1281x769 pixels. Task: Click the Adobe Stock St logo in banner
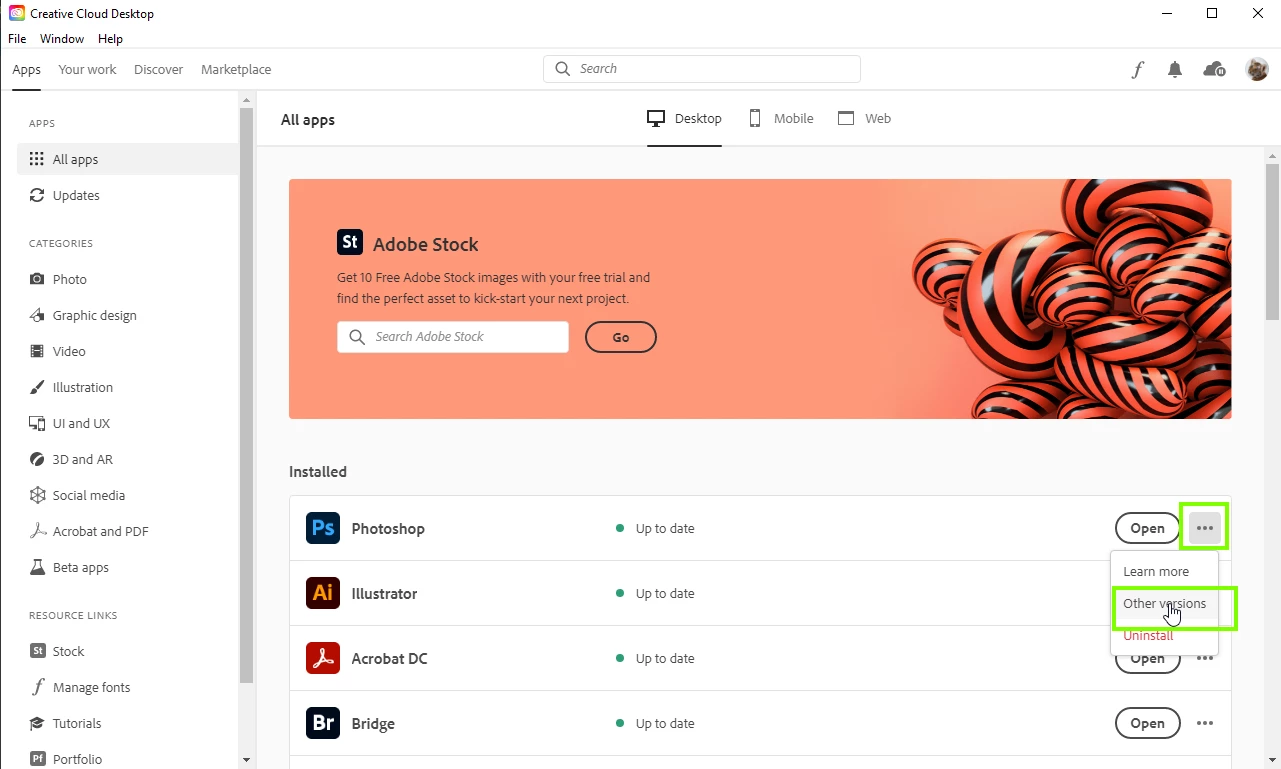(350, 242)
